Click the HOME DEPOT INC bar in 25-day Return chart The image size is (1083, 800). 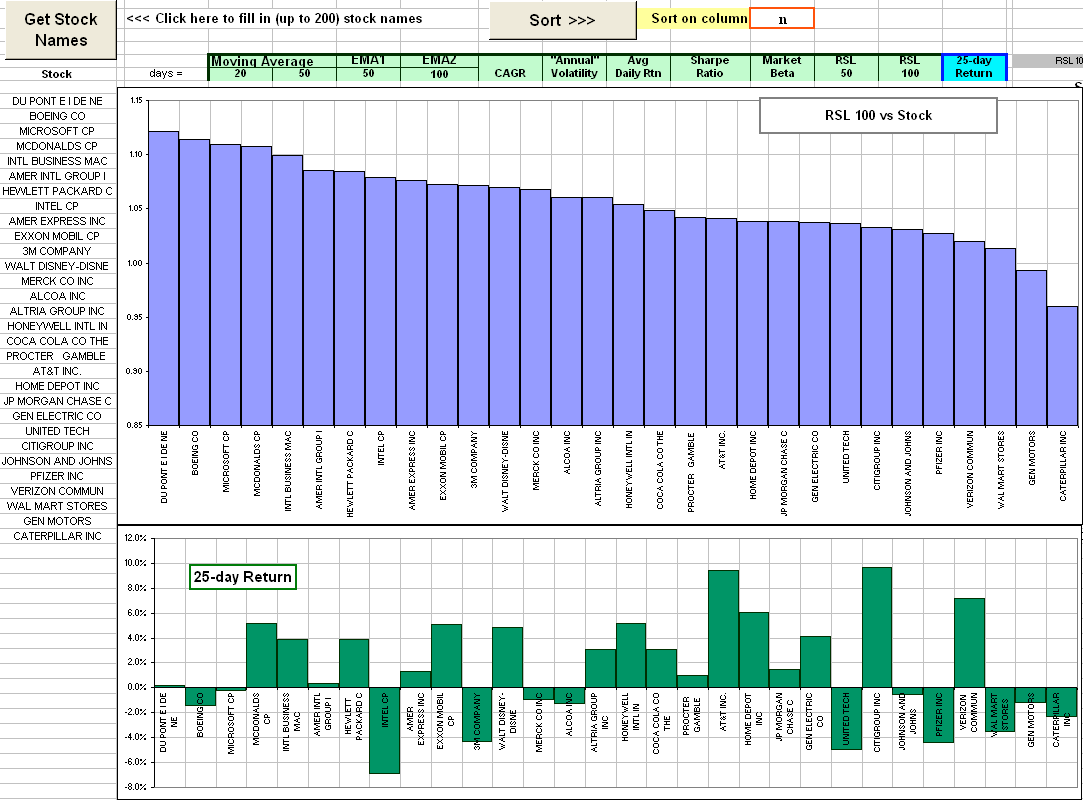(x=754, y=650)
